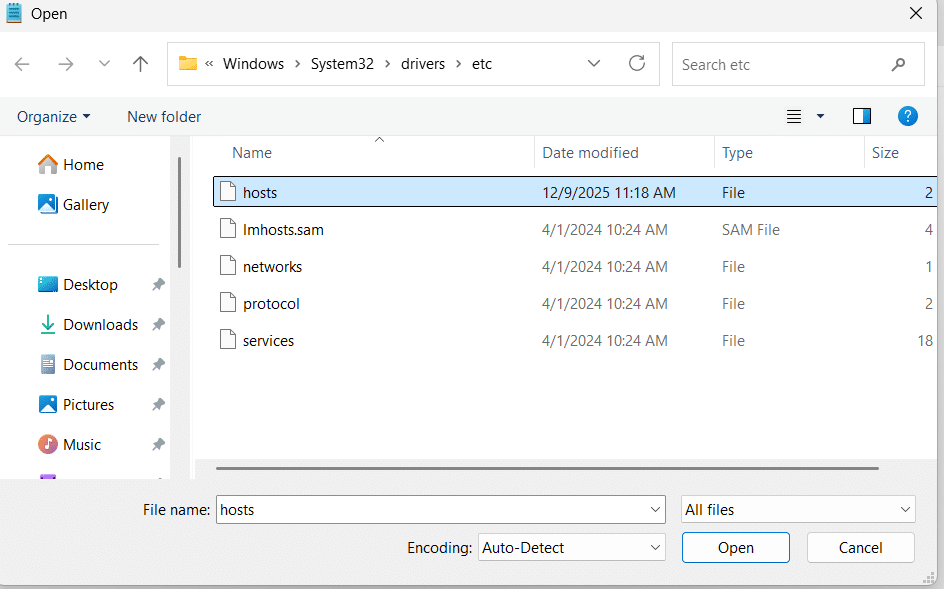Go up to the drivers folder
The image size is (944, 589).
[140, 63]
